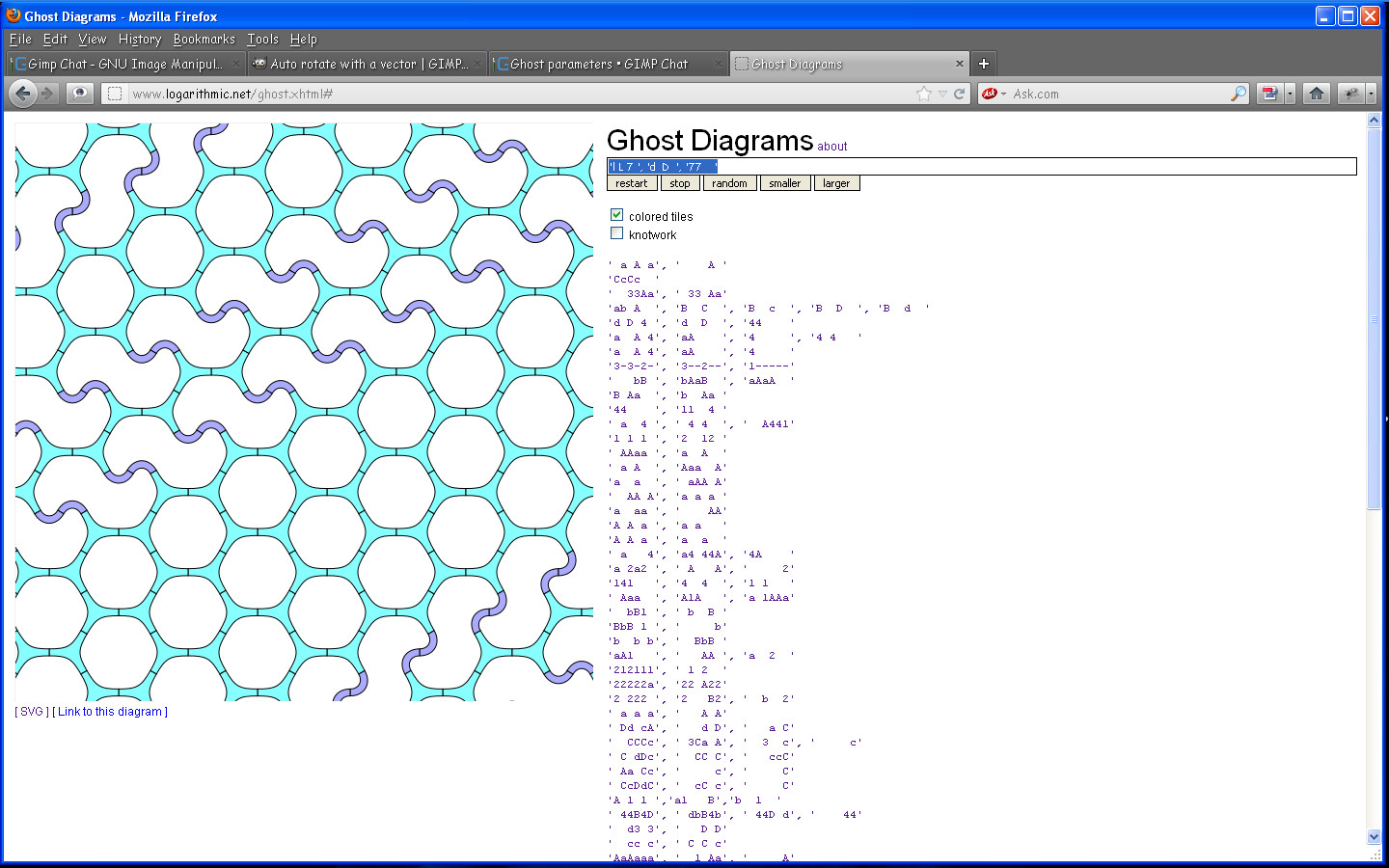Click the icon next to the forward arrow
Screen dimensions: 1389x868
point(80,94)
